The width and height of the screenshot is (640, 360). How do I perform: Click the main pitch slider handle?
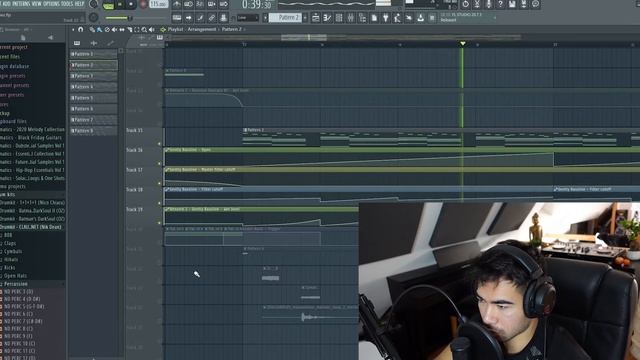pyautogui.click(x=130, y=18)
